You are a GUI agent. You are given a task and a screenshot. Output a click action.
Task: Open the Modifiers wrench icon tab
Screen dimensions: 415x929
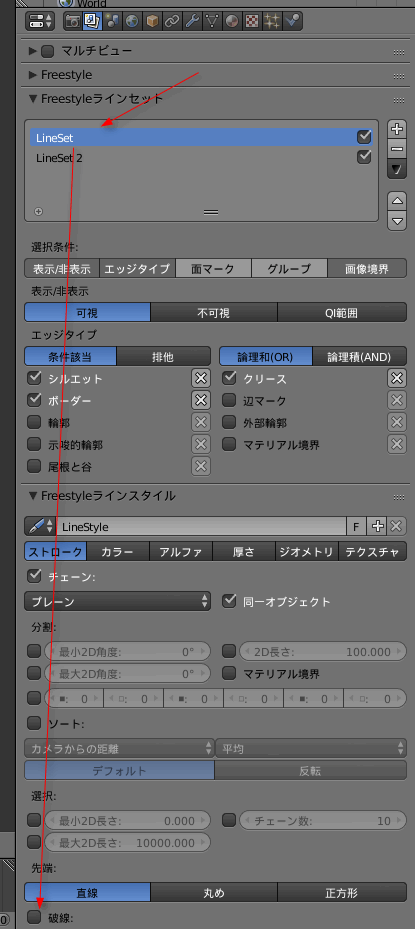click(191, 22)
